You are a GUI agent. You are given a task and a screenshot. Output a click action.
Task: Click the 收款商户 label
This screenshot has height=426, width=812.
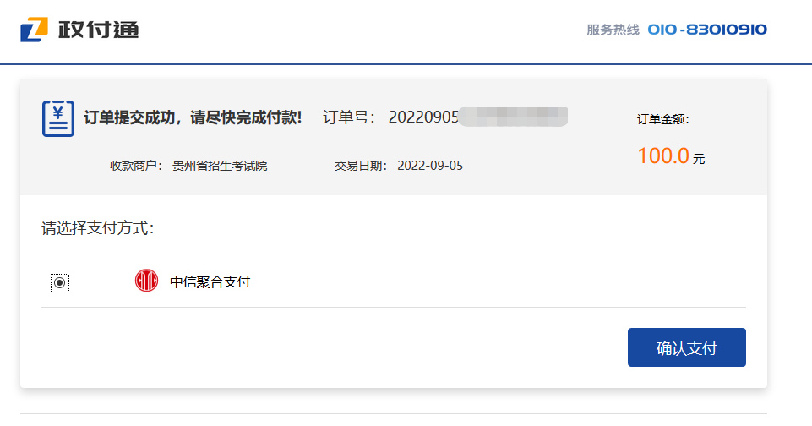click(x=136, y=166)
